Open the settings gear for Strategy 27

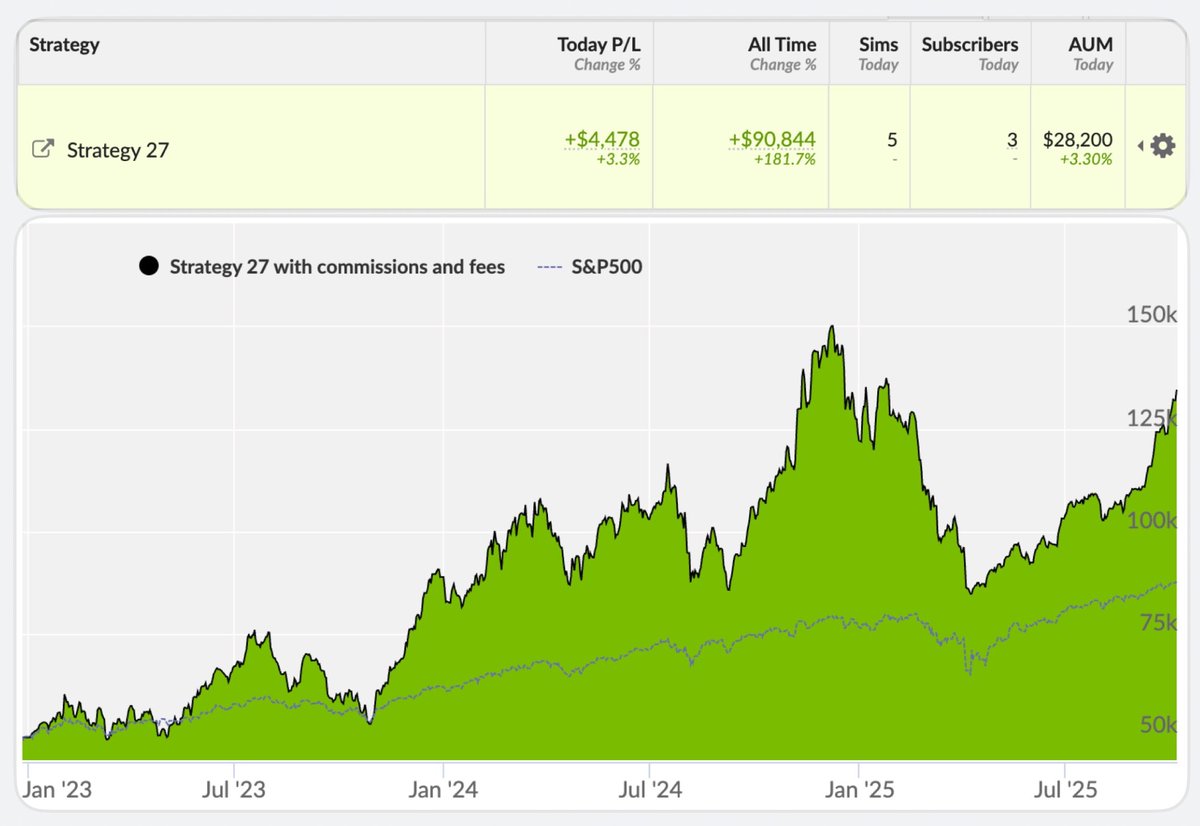point(1162,145)
